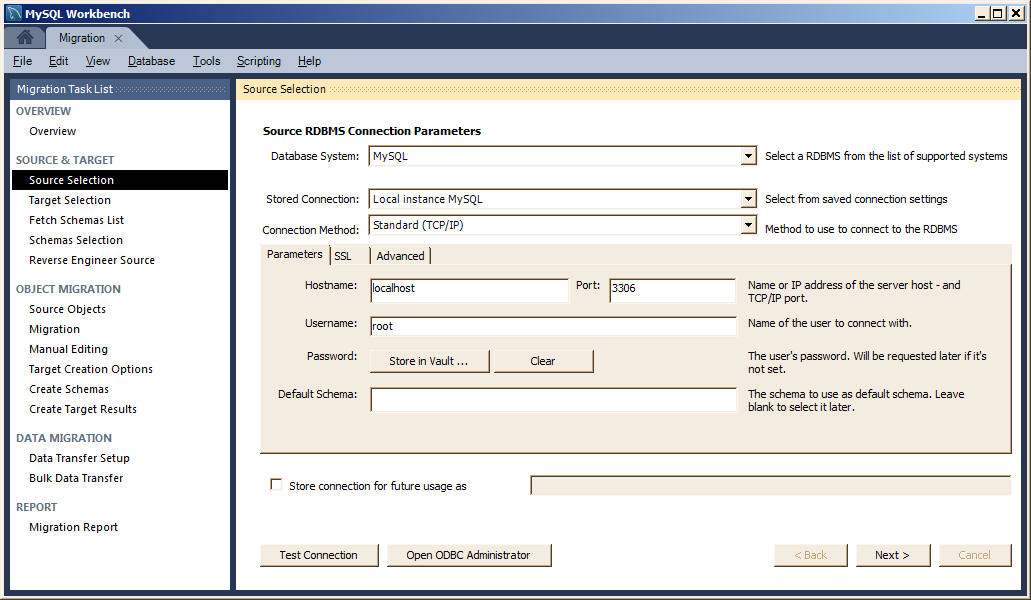1031x600 pixels.
Task: Open the Database menu
Action: [151, 61]
